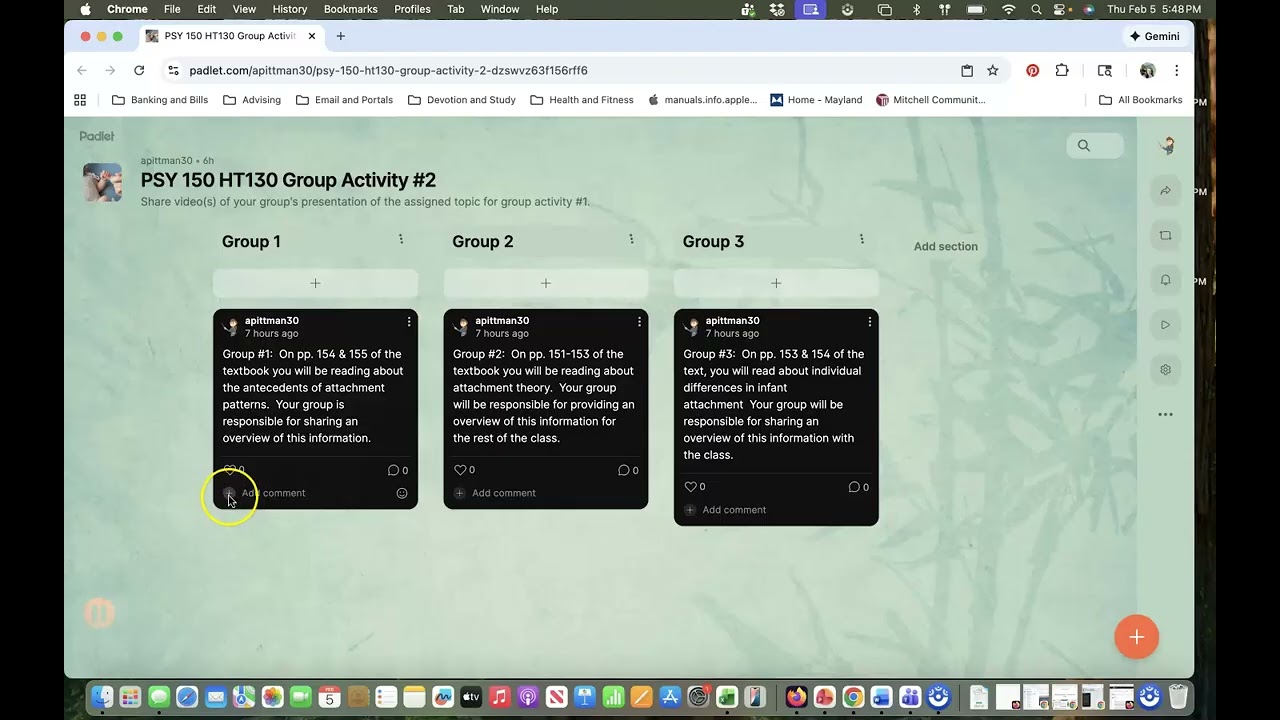The width and height of the screenshot is (1280, 720).
Task: Add a post under Group 1
Action: (x=315, y=283)
